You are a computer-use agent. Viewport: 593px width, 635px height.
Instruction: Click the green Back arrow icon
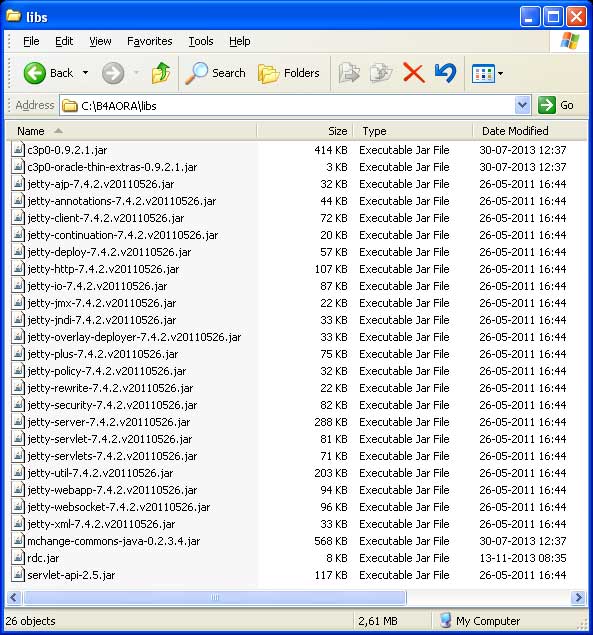tap(34, 73)
